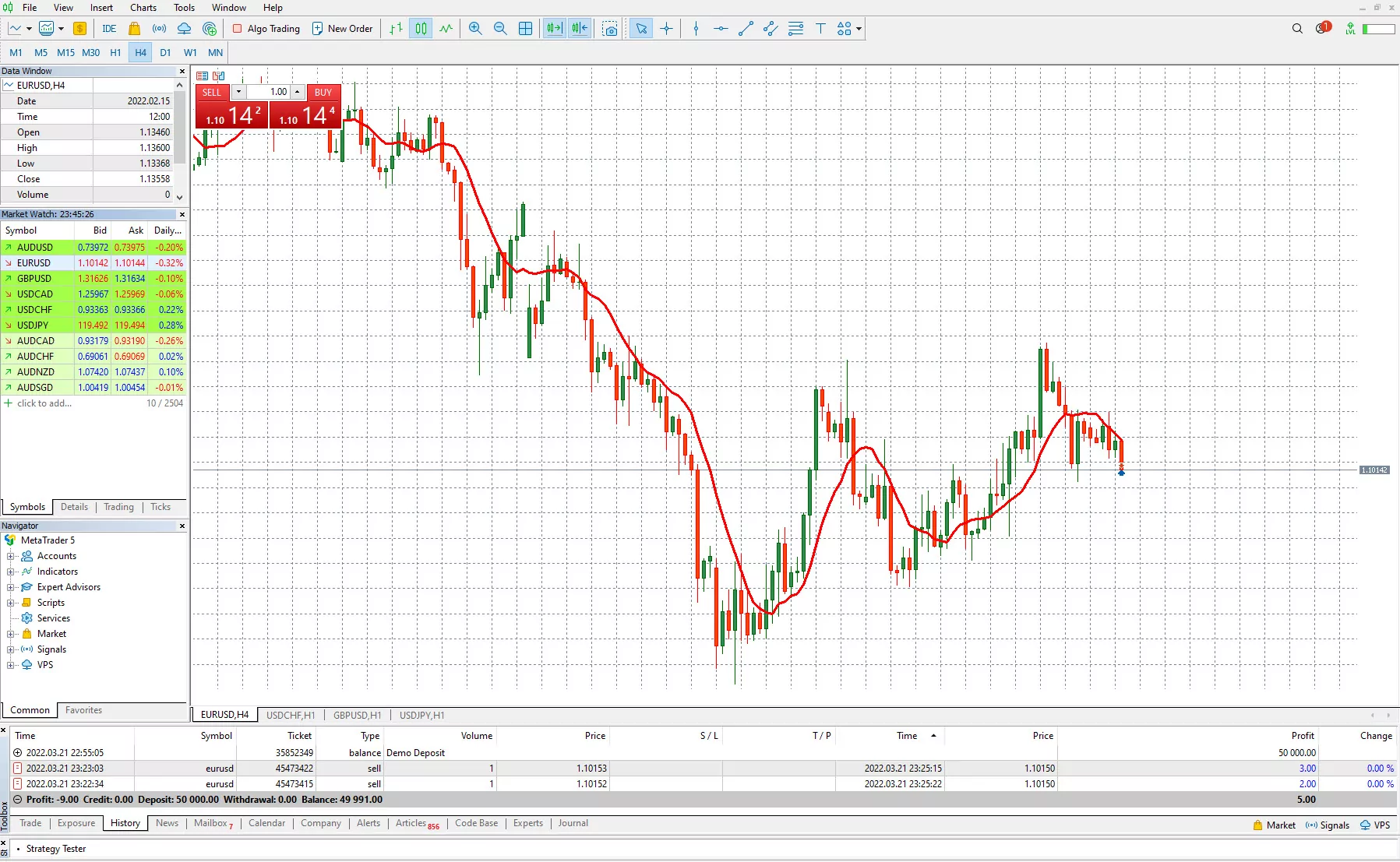Open the tile windows grid icon

click(x=526, y=29)
